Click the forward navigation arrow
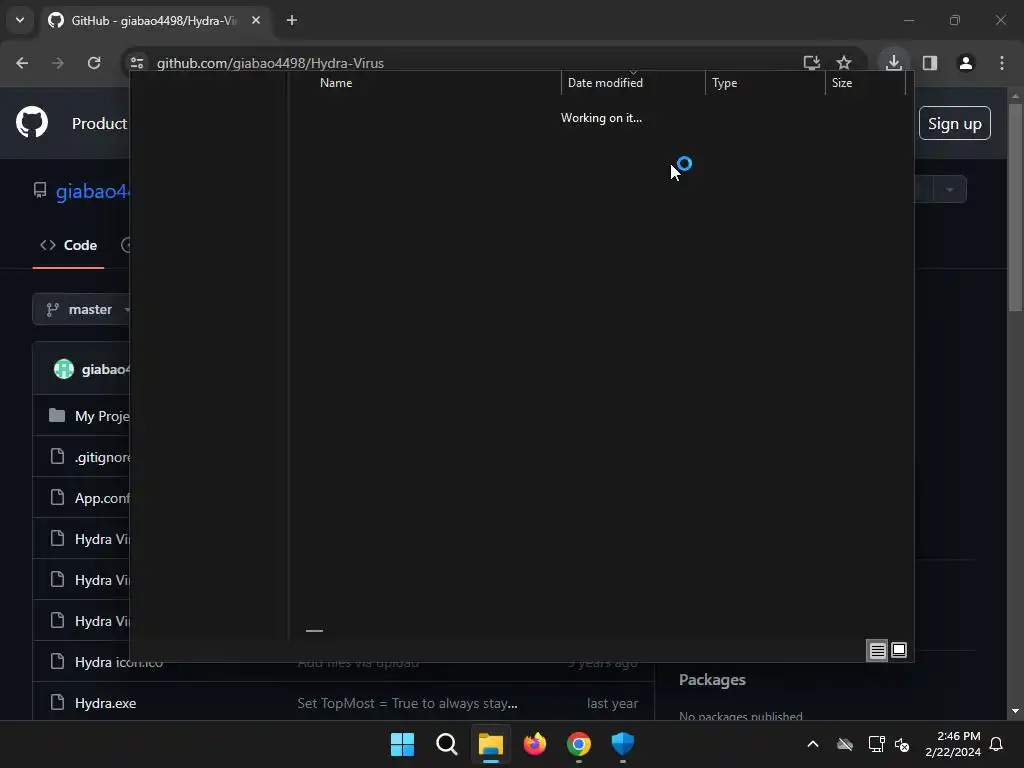This screenshot has width=1024, height=768. pos(58,63)
